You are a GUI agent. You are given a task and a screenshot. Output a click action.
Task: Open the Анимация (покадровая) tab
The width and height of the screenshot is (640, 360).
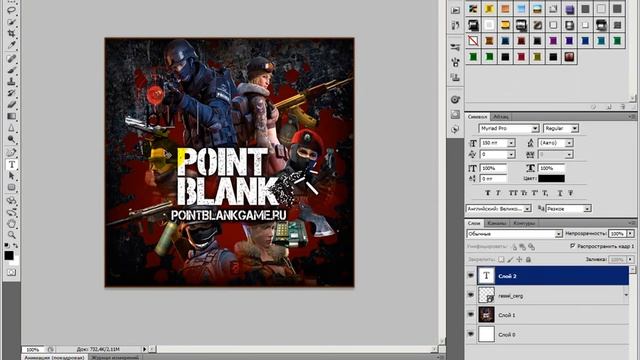54,357
